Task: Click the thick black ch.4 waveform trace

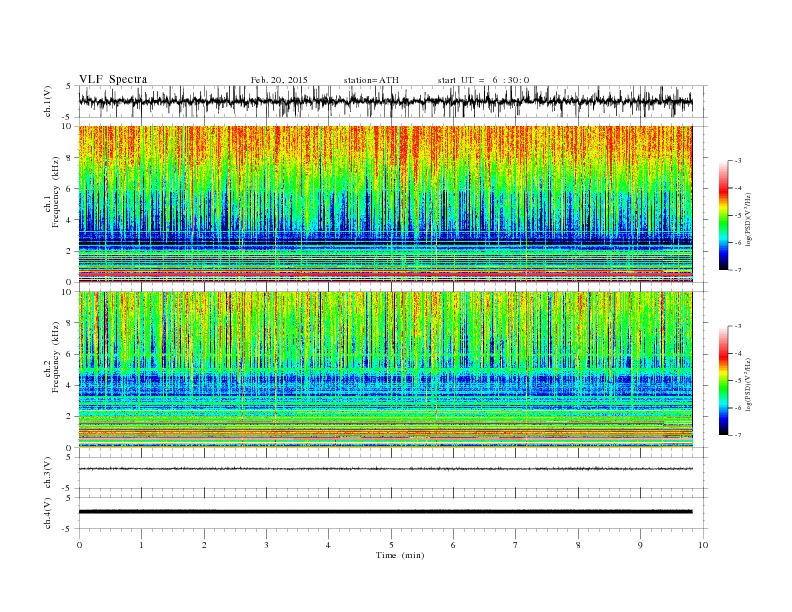Action: point(385,512)
